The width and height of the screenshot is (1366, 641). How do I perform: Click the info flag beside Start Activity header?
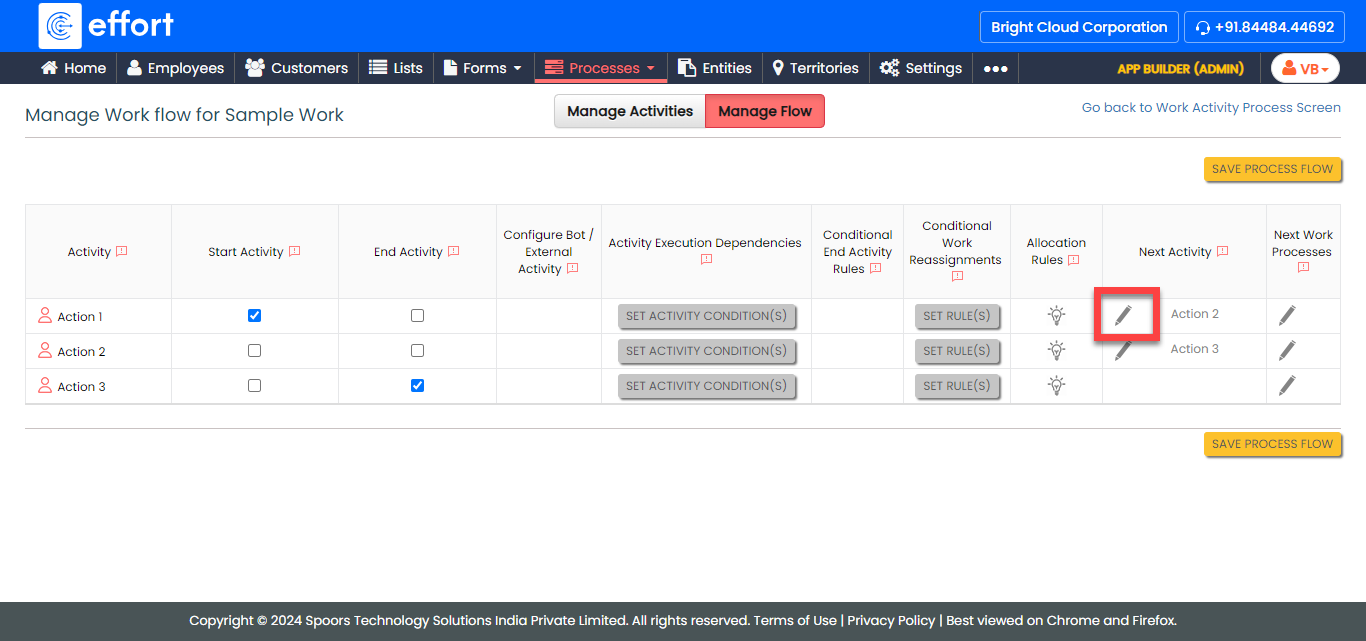295,252
